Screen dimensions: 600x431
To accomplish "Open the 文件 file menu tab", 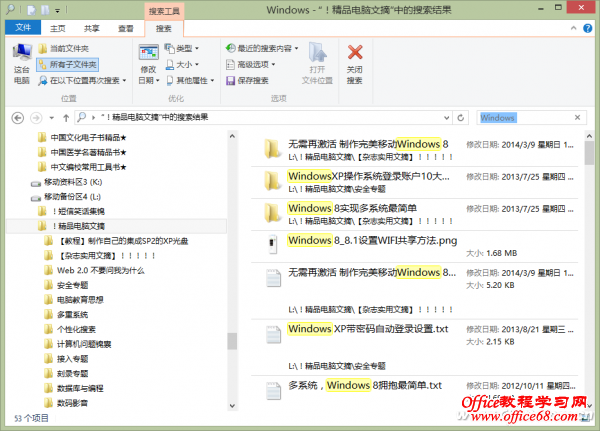I will (23, 28).
